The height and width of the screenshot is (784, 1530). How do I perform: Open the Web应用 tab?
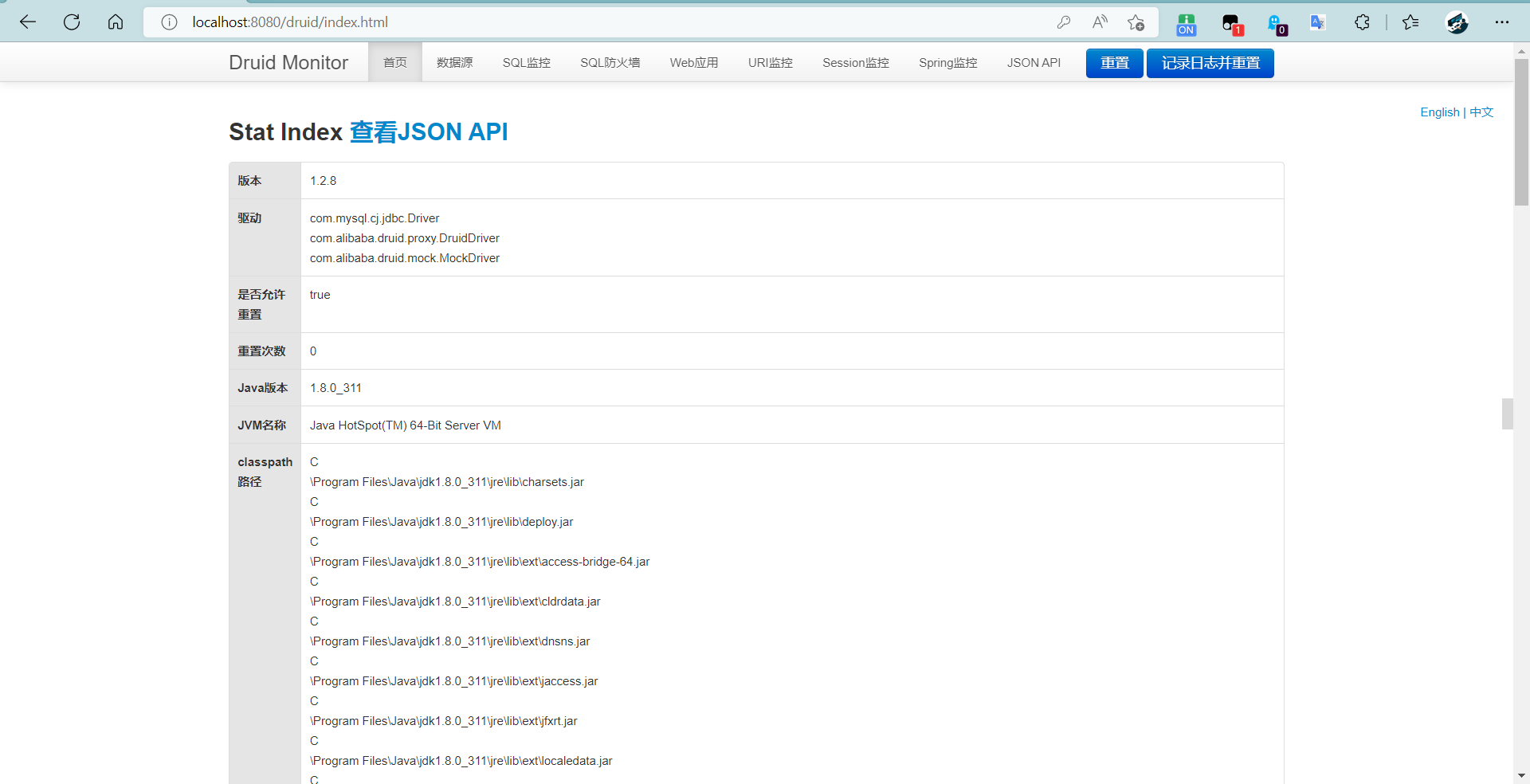694,62
